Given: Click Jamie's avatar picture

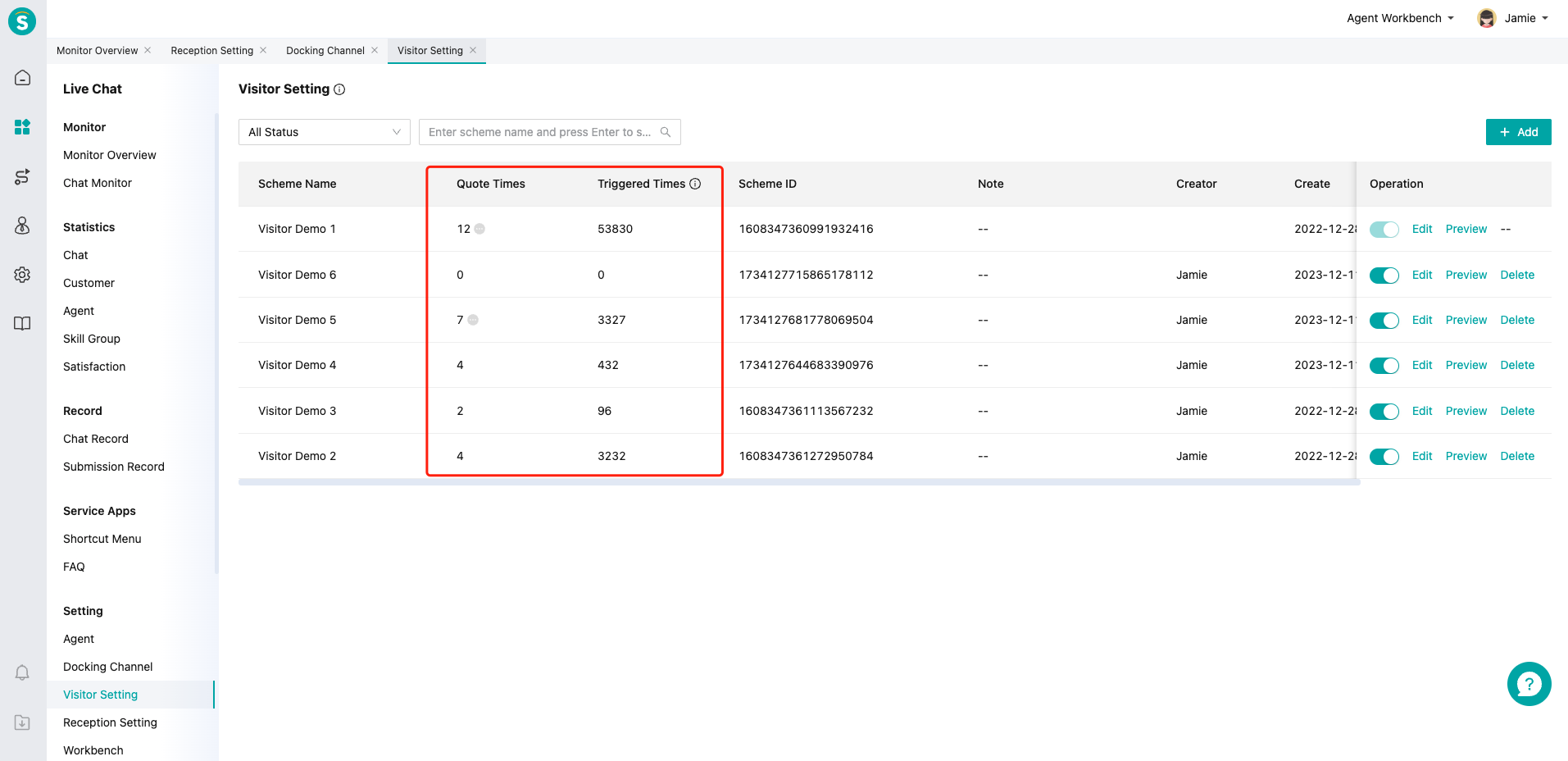Looking at the screenshot, I should (1486, 18).
